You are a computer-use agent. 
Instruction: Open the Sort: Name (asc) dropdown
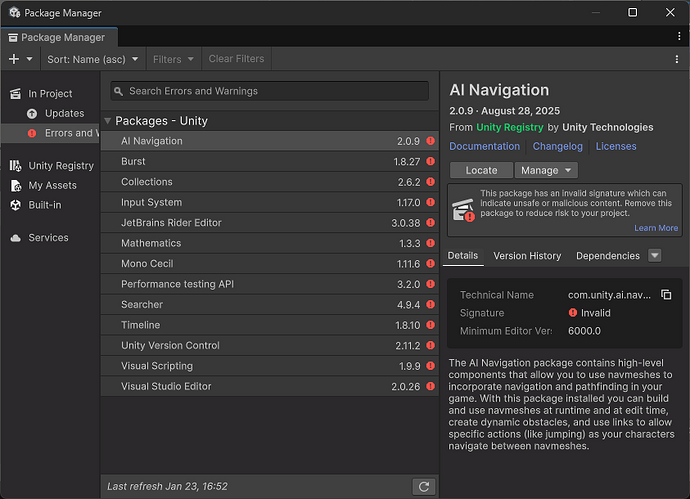(94, 59)
